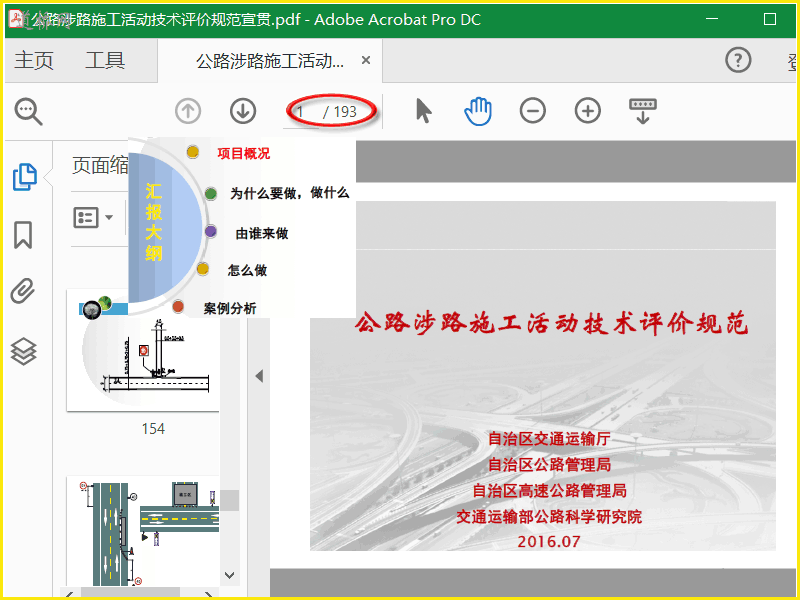Select the road diagram thumbnail below 154

click(143, 532)
